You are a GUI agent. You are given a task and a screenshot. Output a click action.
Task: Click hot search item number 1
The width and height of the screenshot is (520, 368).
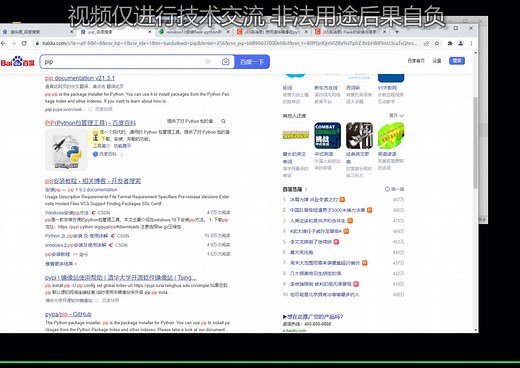313,200
